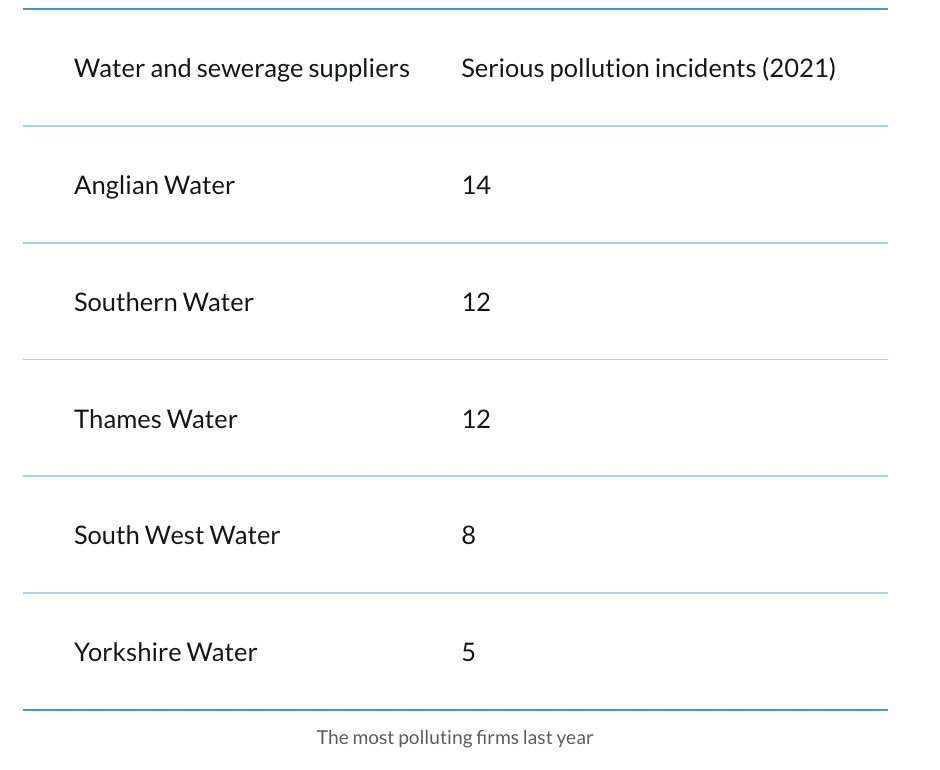Select the Southern Water supplier name

coord(164,302)
